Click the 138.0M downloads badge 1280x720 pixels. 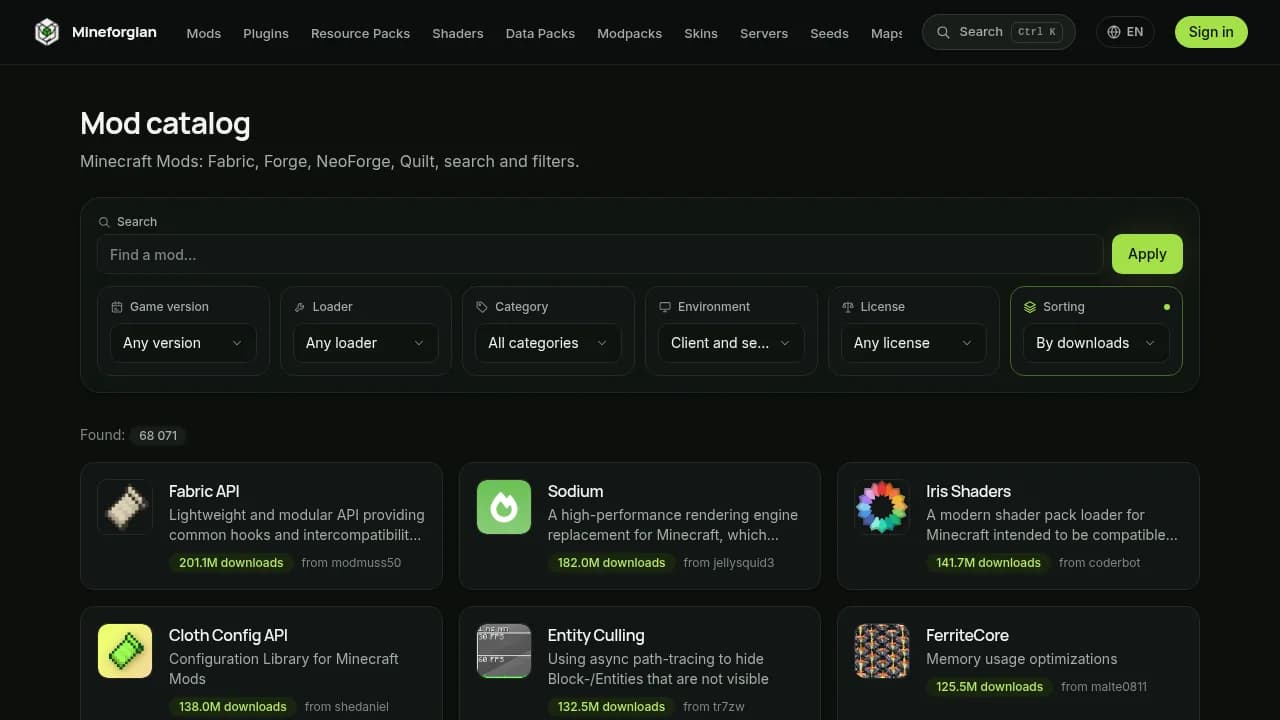(x=233, y=707)
